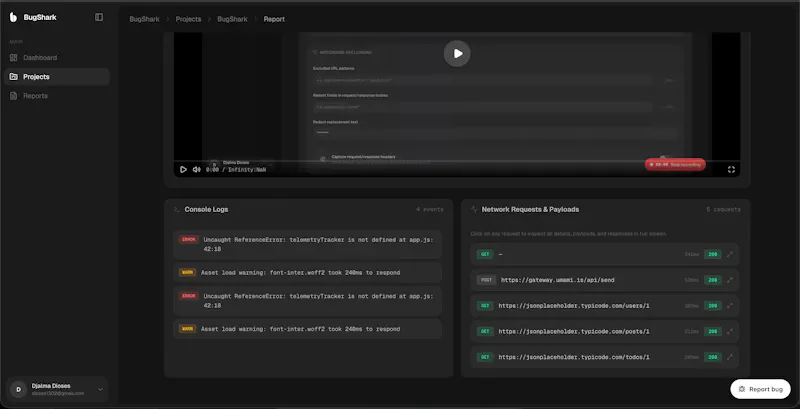Click the Projects folder icon
The image size is (800, 409).
tap(14, 76)
